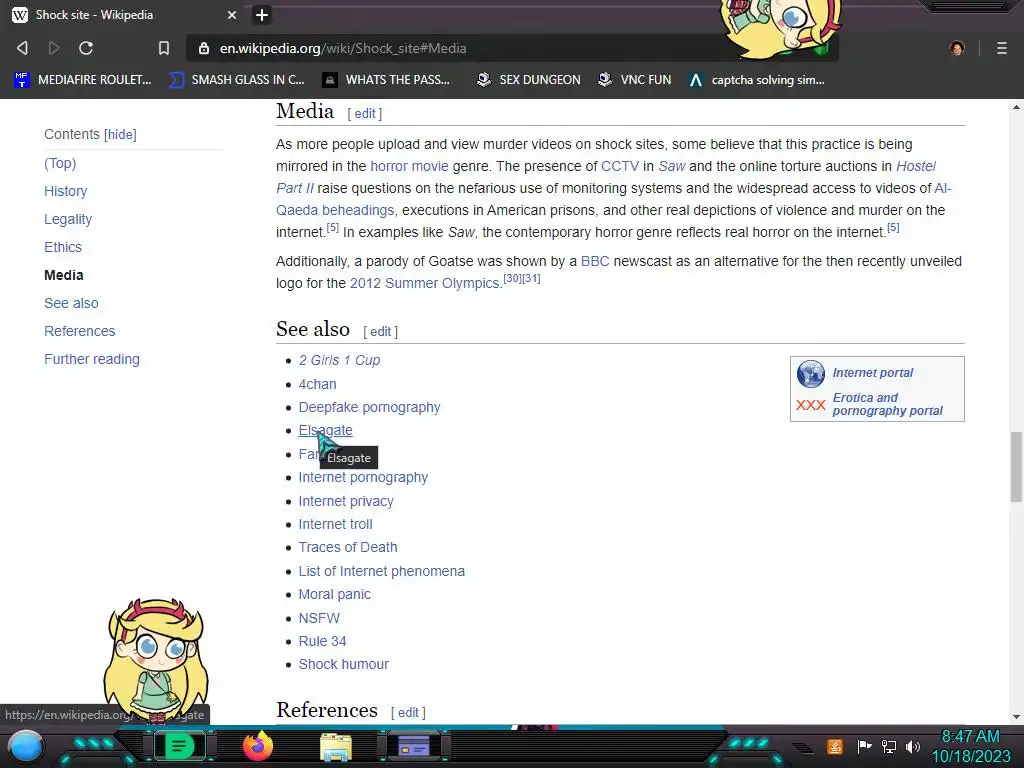Select Media in the contents list
1024x768 pixels.
click(x=63, y=276)
